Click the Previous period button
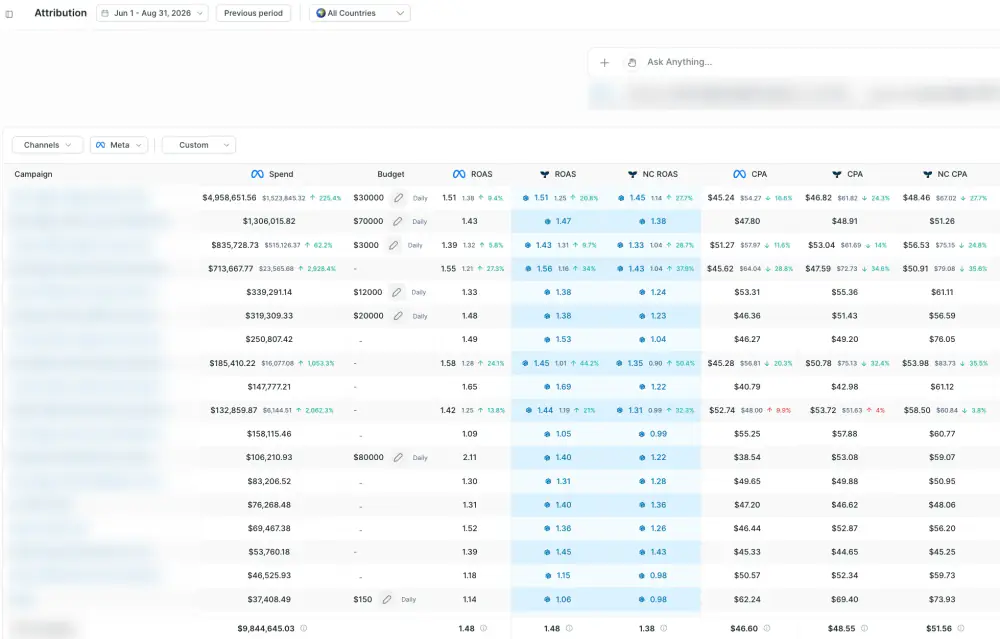1000x639 pixels. pyautogui.click(x=253, y=13)
